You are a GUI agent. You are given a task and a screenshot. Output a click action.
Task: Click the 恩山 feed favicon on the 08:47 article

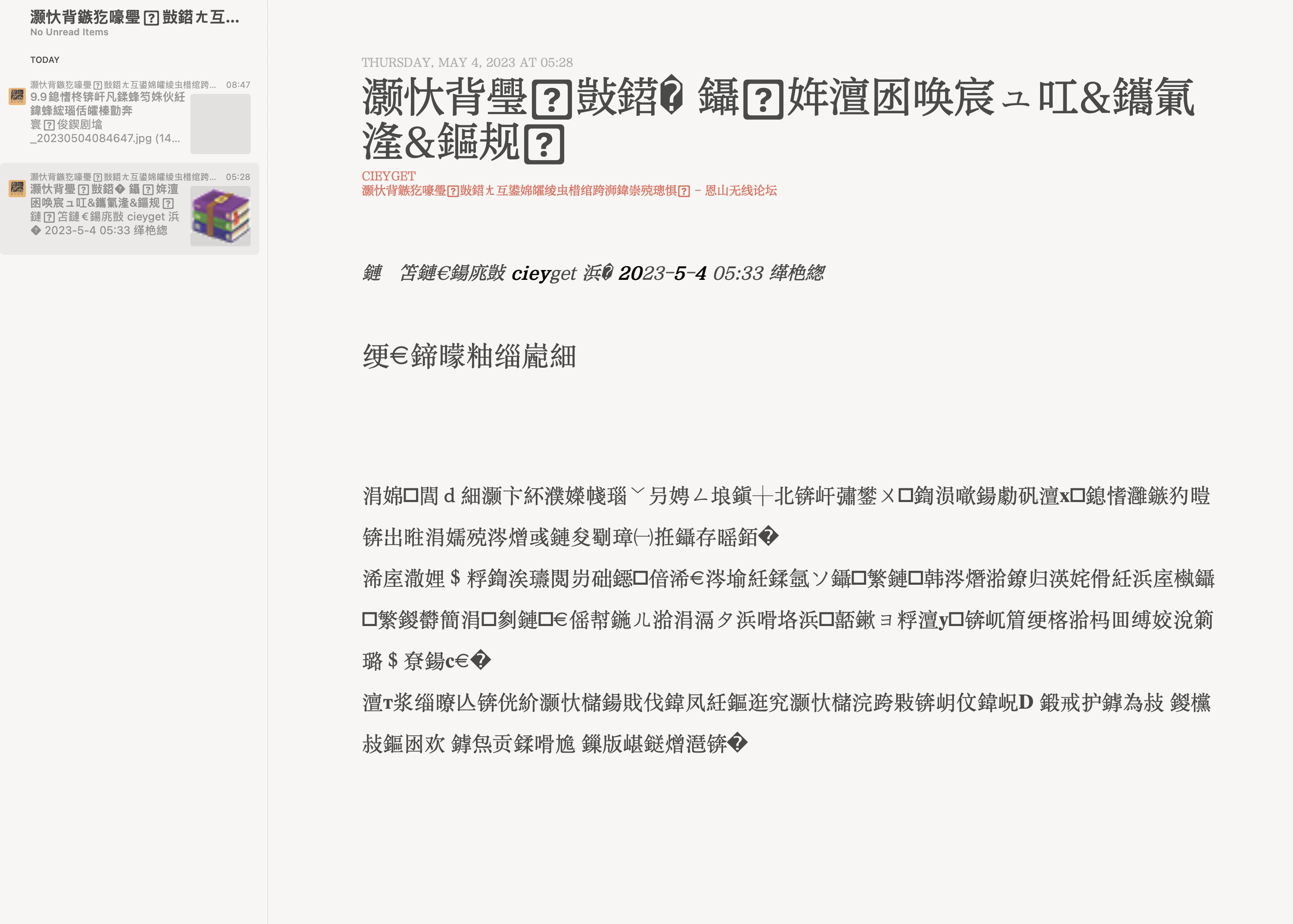pyautogui.click(x=17, y=97)
